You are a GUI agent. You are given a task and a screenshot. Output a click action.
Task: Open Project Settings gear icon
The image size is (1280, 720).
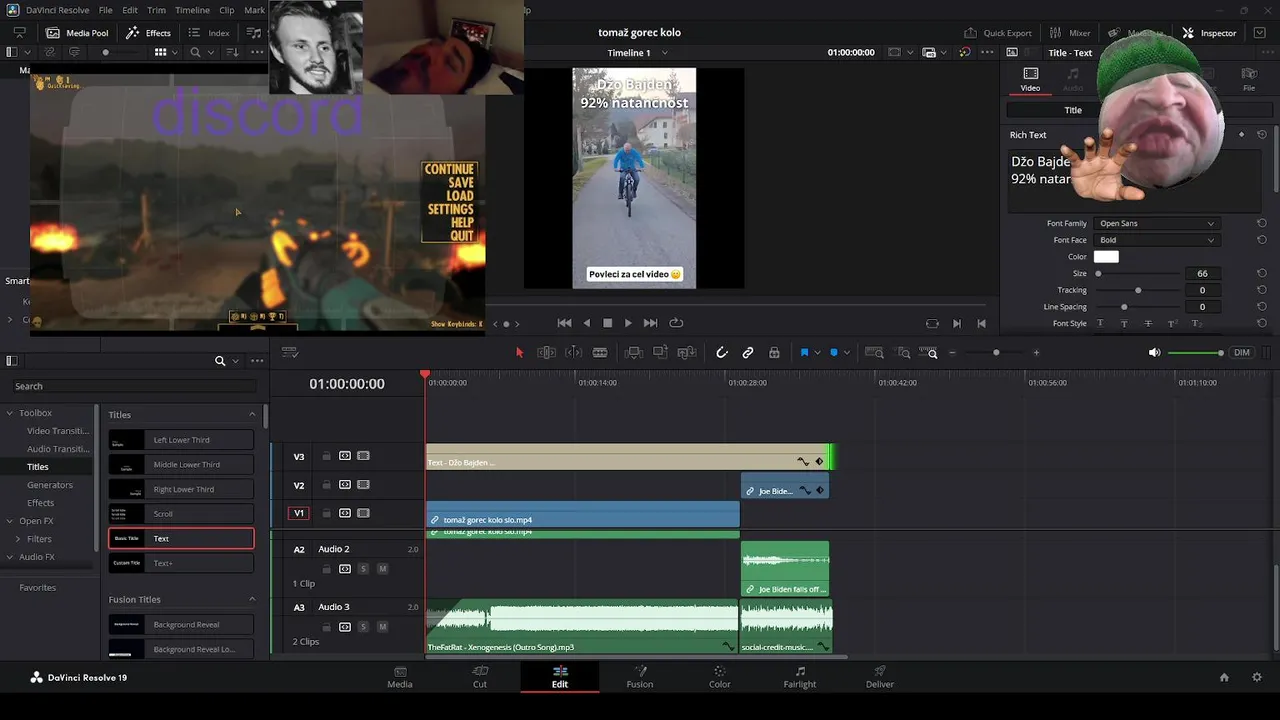1257,677
